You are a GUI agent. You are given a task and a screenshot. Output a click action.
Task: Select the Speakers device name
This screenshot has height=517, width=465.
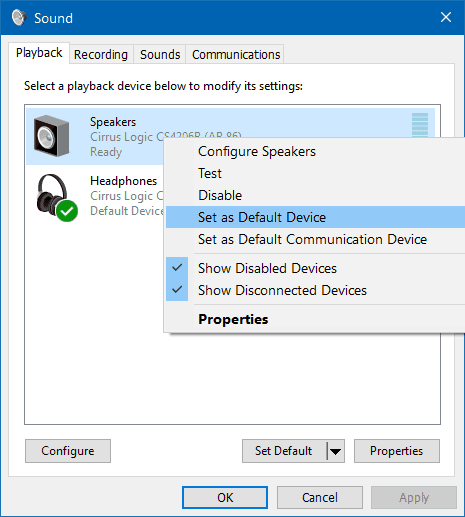(113, 122)
